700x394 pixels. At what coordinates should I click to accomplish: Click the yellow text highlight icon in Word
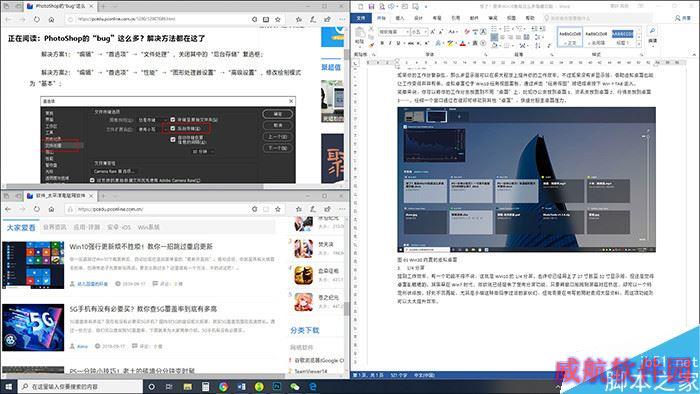[450, 43]
